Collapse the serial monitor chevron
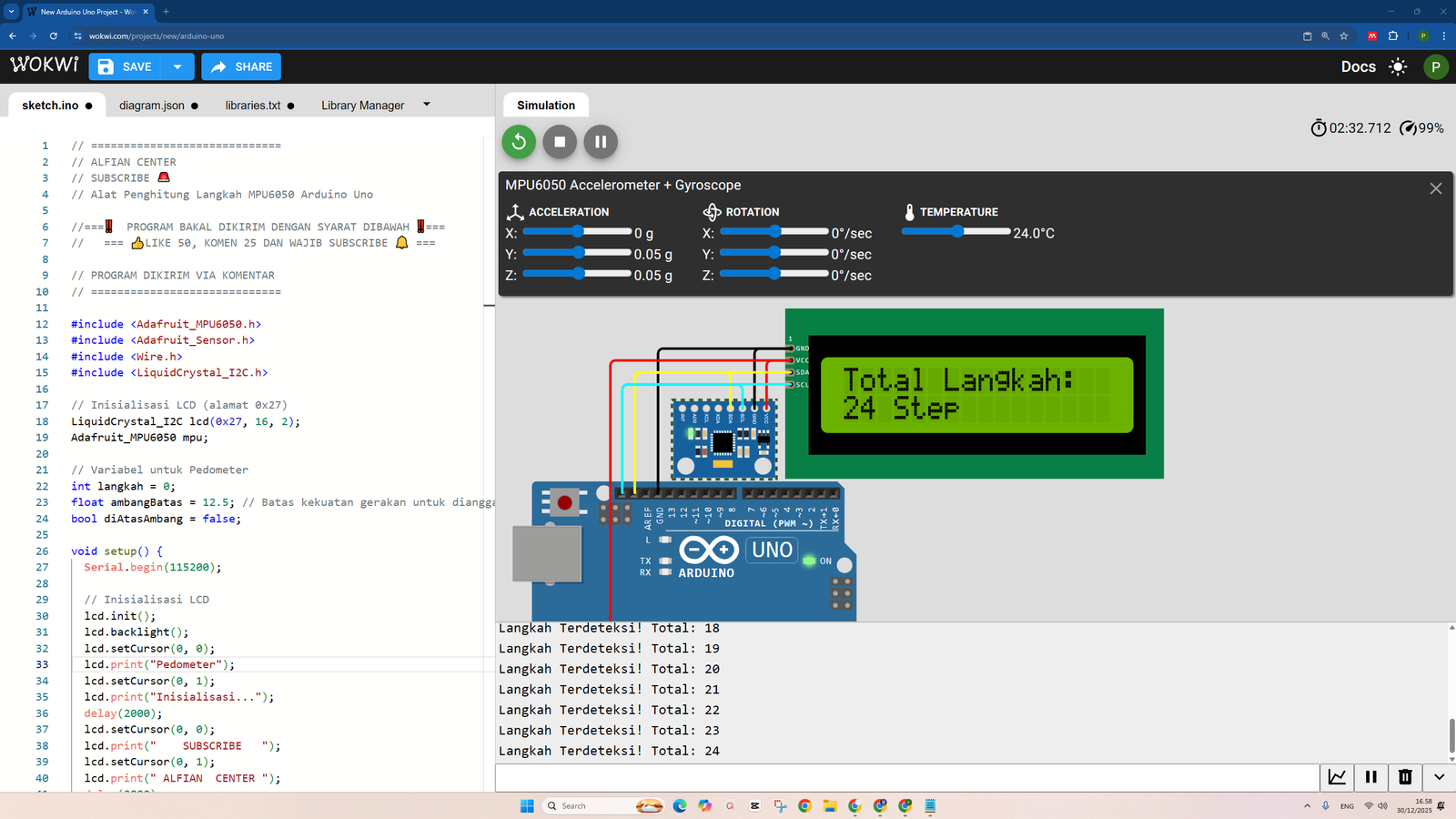 point(1439,777)
